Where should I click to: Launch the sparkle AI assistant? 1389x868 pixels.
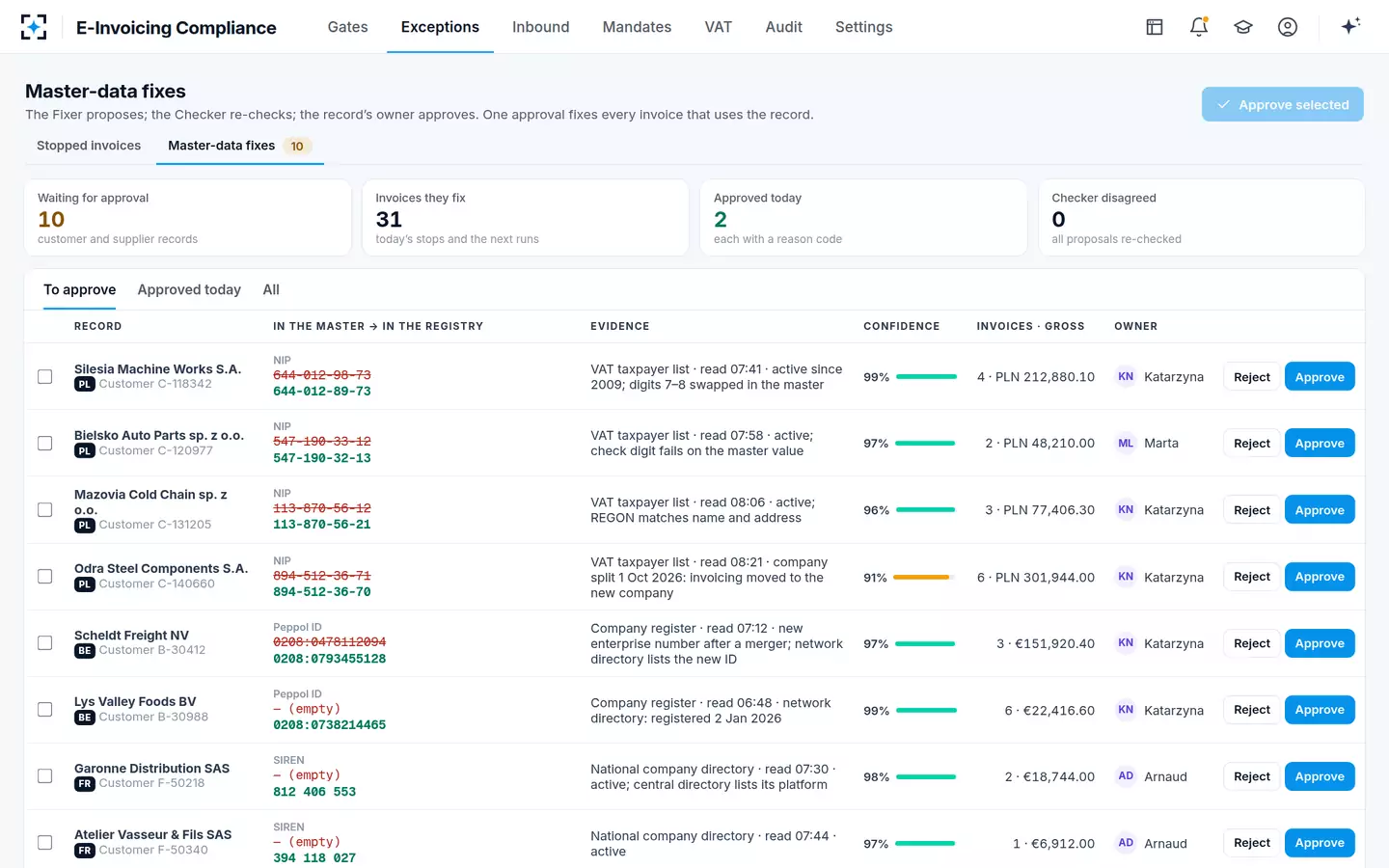1350,26
